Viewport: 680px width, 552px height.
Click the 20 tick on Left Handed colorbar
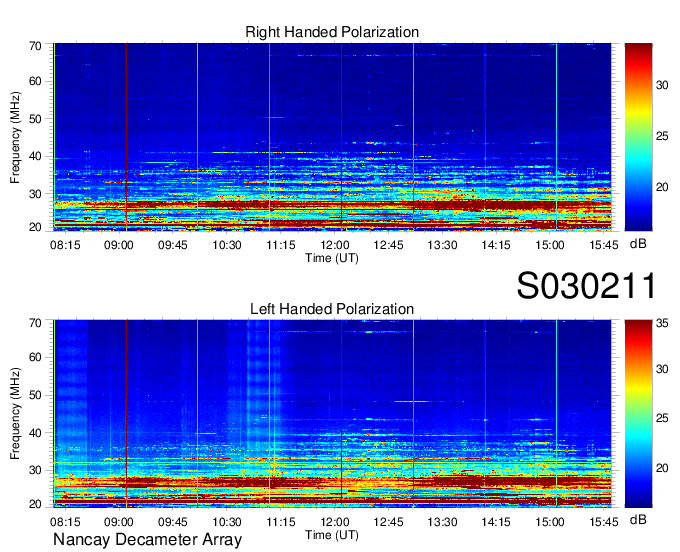coord(662,468)
